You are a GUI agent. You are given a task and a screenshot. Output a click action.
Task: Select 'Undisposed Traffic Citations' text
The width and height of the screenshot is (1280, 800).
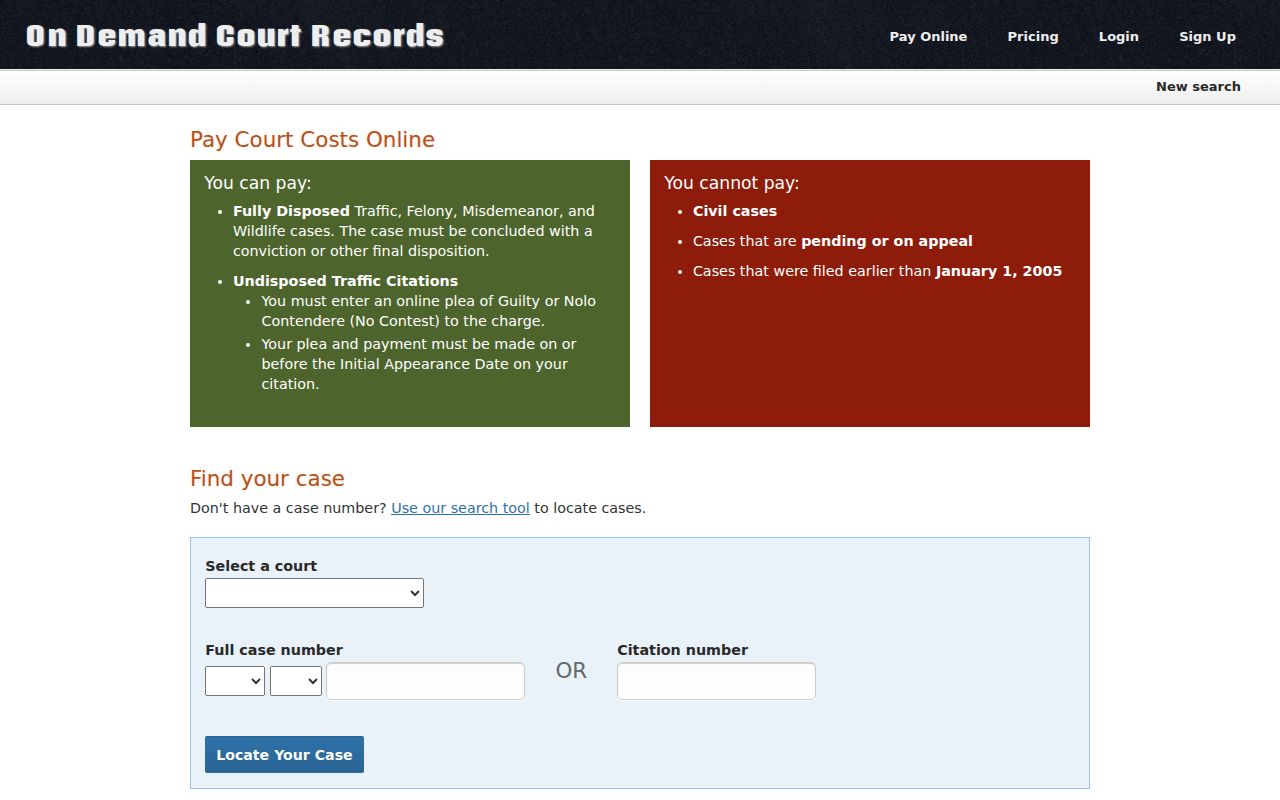tap(345, 281)
